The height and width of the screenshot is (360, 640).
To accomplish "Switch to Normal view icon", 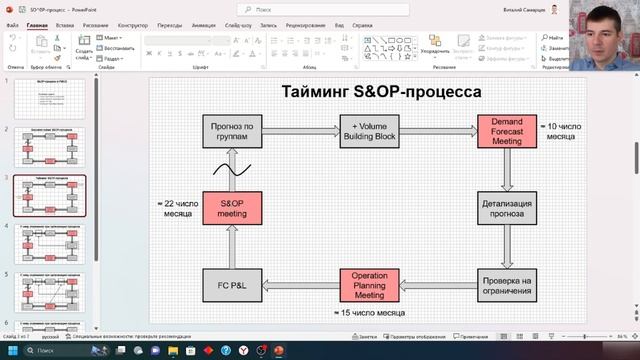I will point(504,337).
